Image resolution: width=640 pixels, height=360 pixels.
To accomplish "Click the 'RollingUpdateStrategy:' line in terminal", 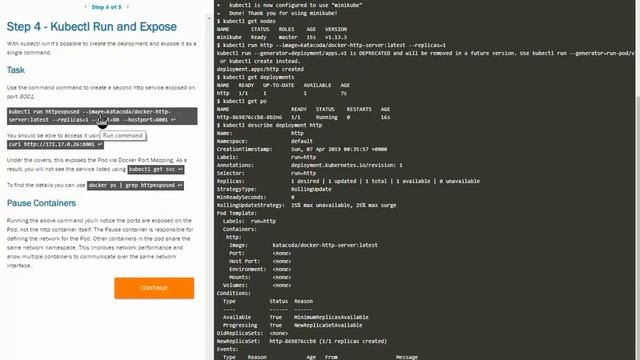I will 306,205.
